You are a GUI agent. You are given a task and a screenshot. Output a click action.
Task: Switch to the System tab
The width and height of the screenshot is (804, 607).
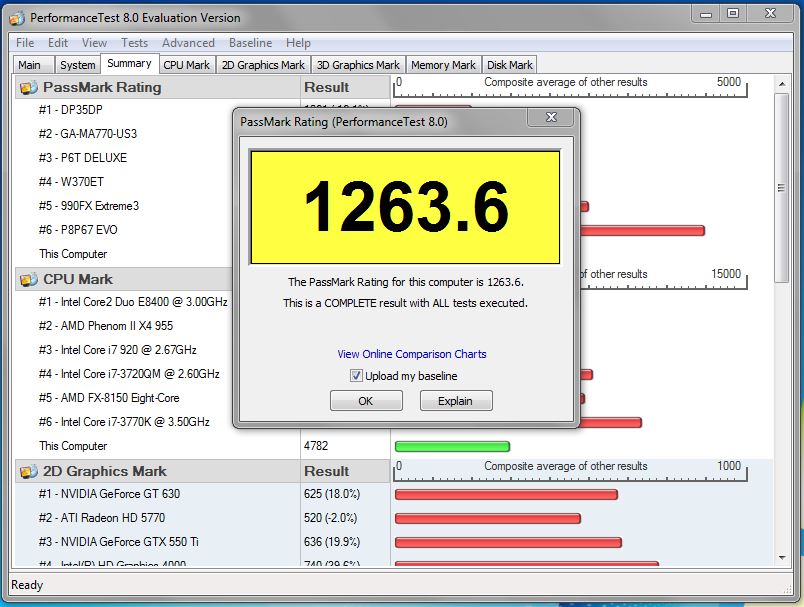point(77,65)
